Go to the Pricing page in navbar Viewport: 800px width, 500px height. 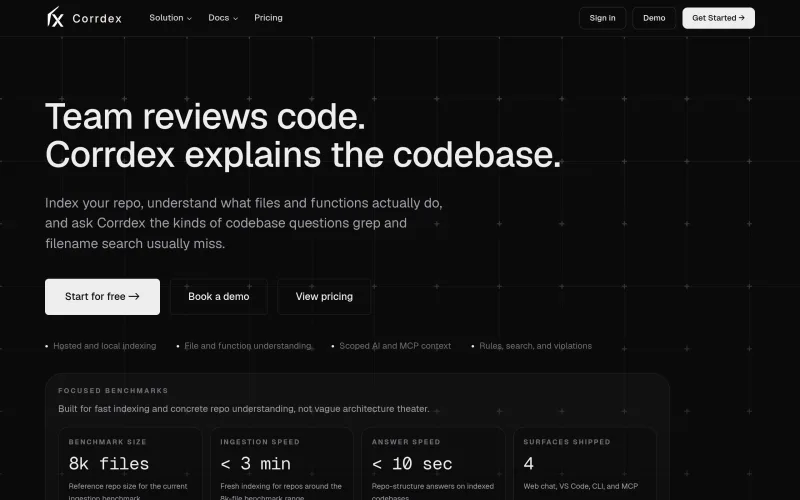[x=268, y=18]
